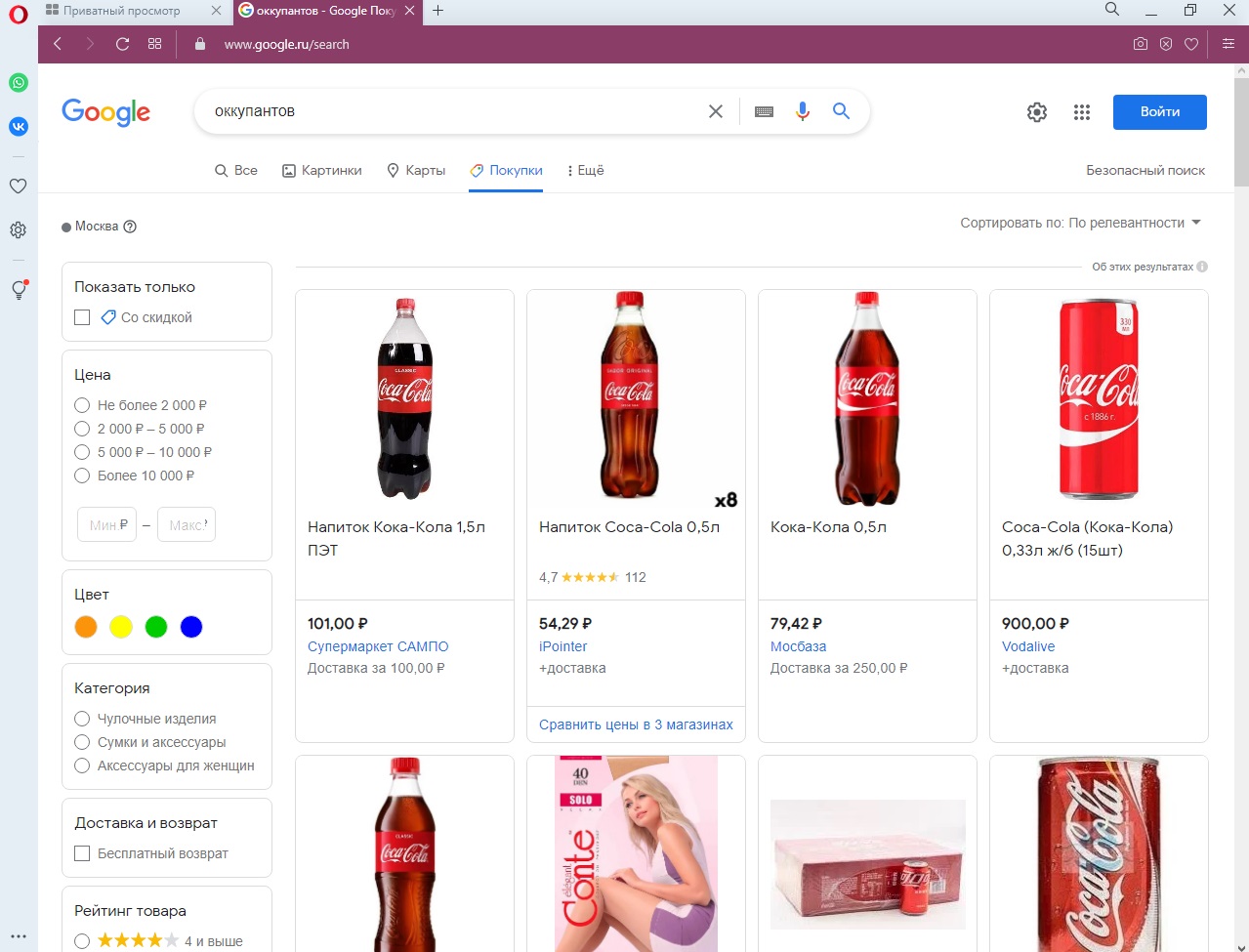Image resolution: width=1249 pixels, height=952 pixels.
Task: Select price 'Более 10 000 ₽'
Action: [82, 476]
